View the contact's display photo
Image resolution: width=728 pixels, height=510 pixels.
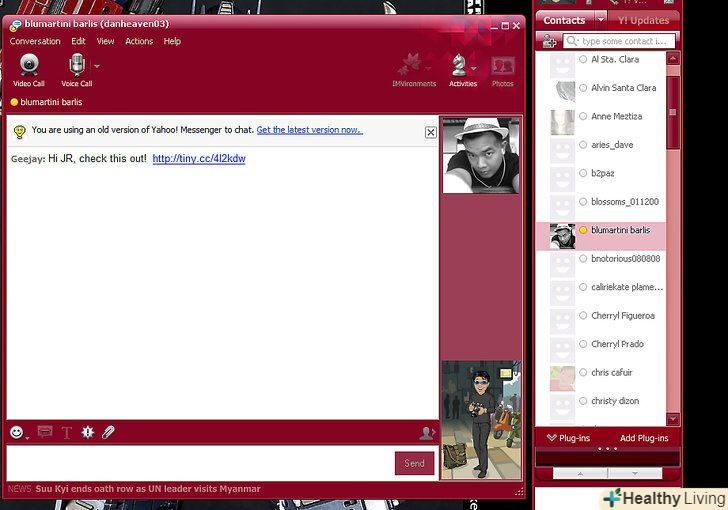click(481, 155)
